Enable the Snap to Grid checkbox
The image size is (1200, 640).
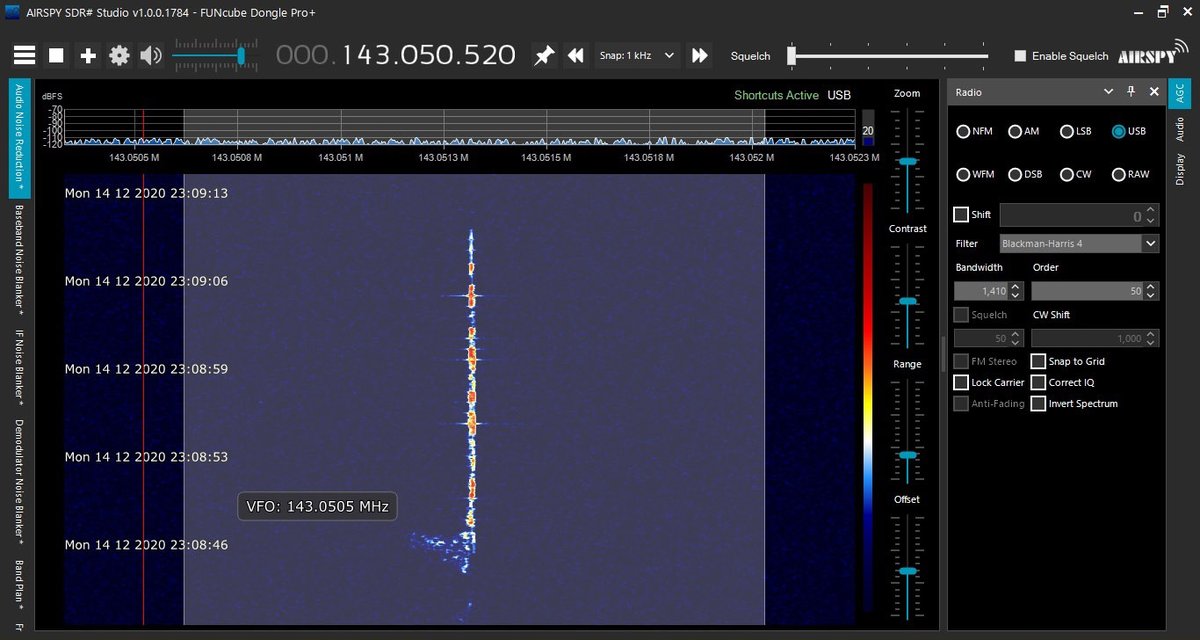pos(1039,361)
